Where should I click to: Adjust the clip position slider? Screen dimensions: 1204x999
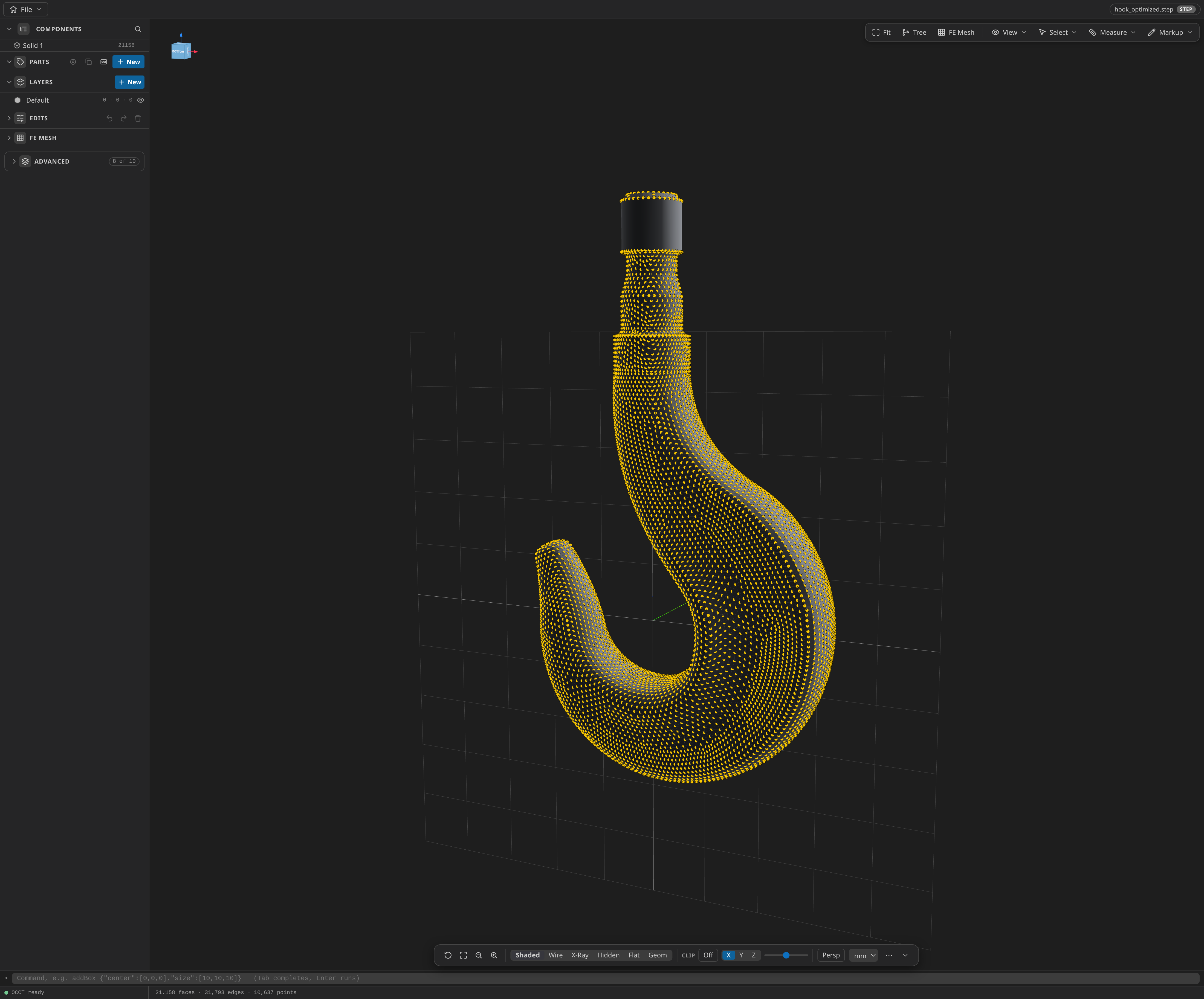point(786,956)
